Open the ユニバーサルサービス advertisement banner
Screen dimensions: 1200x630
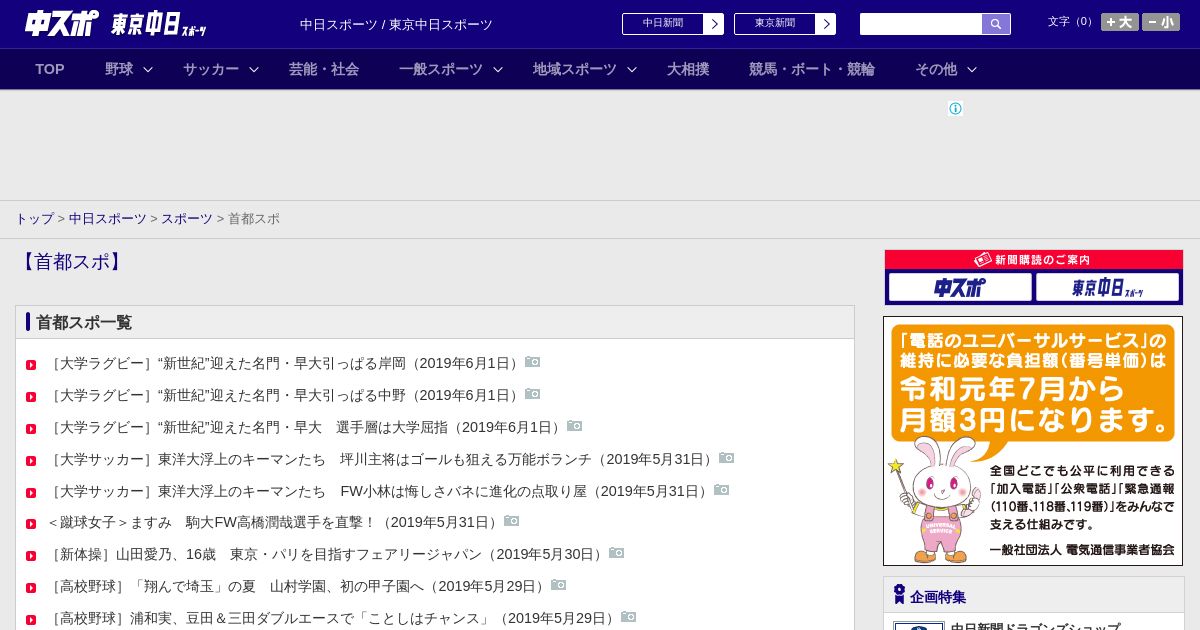(x=1033, y=441)
